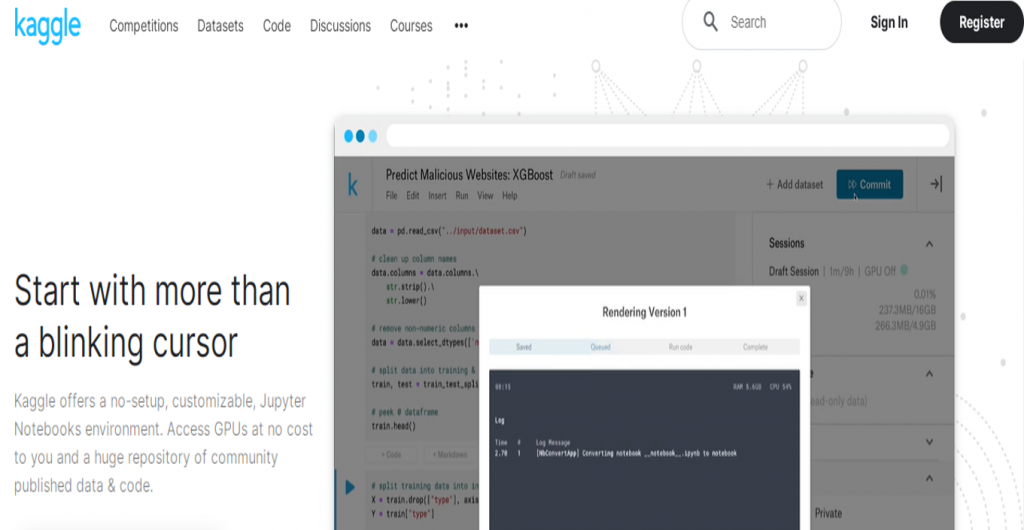Click the Private label in sidebar

(x=828, y=514)
